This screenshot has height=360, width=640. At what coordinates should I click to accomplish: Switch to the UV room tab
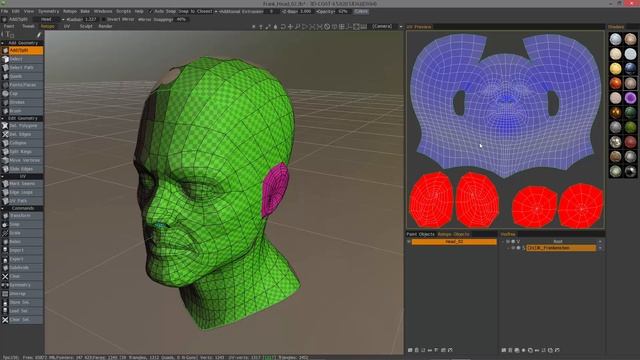point(67,26)
